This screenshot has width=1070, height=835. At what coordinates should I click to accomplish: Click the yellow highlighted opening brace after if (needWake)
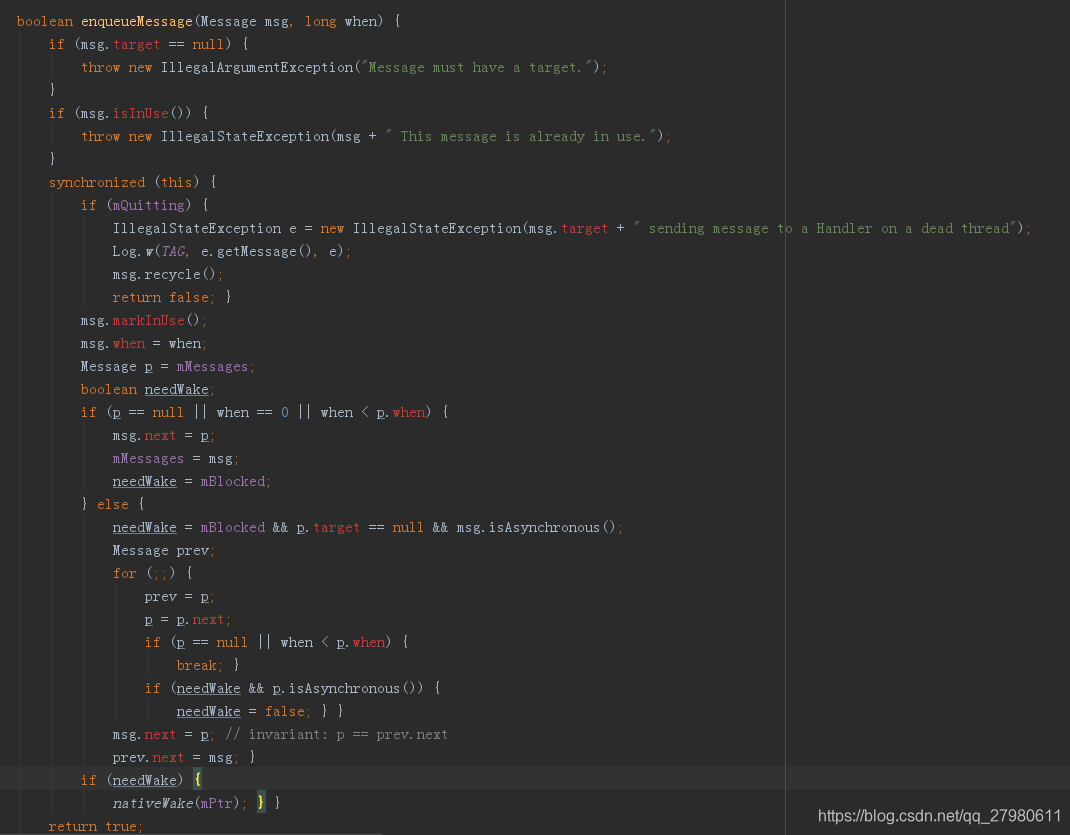click(x=198, y=780)
